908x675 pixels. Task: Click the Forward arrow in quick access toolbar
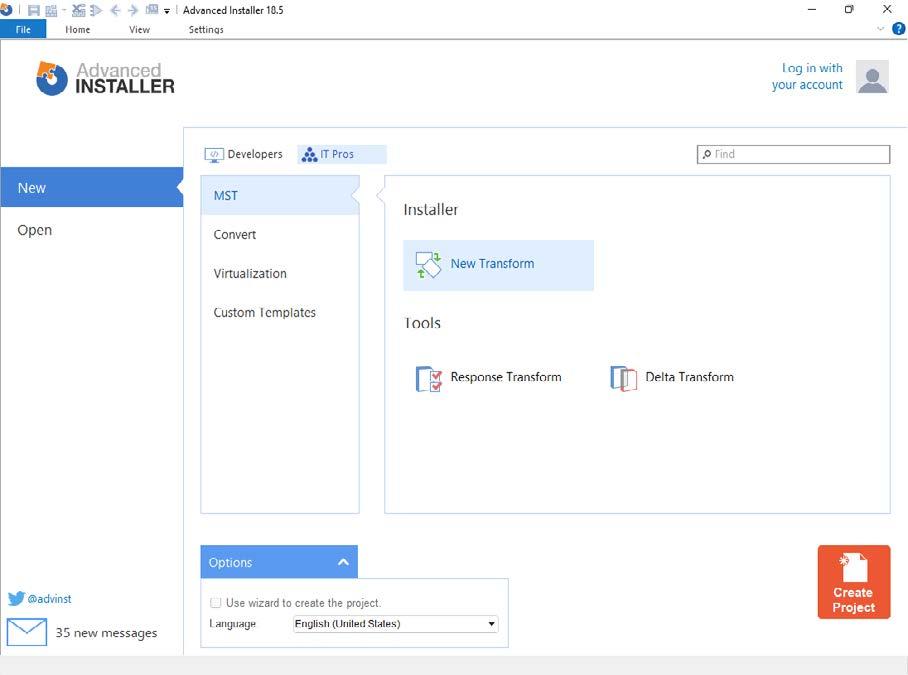(133, 10)
